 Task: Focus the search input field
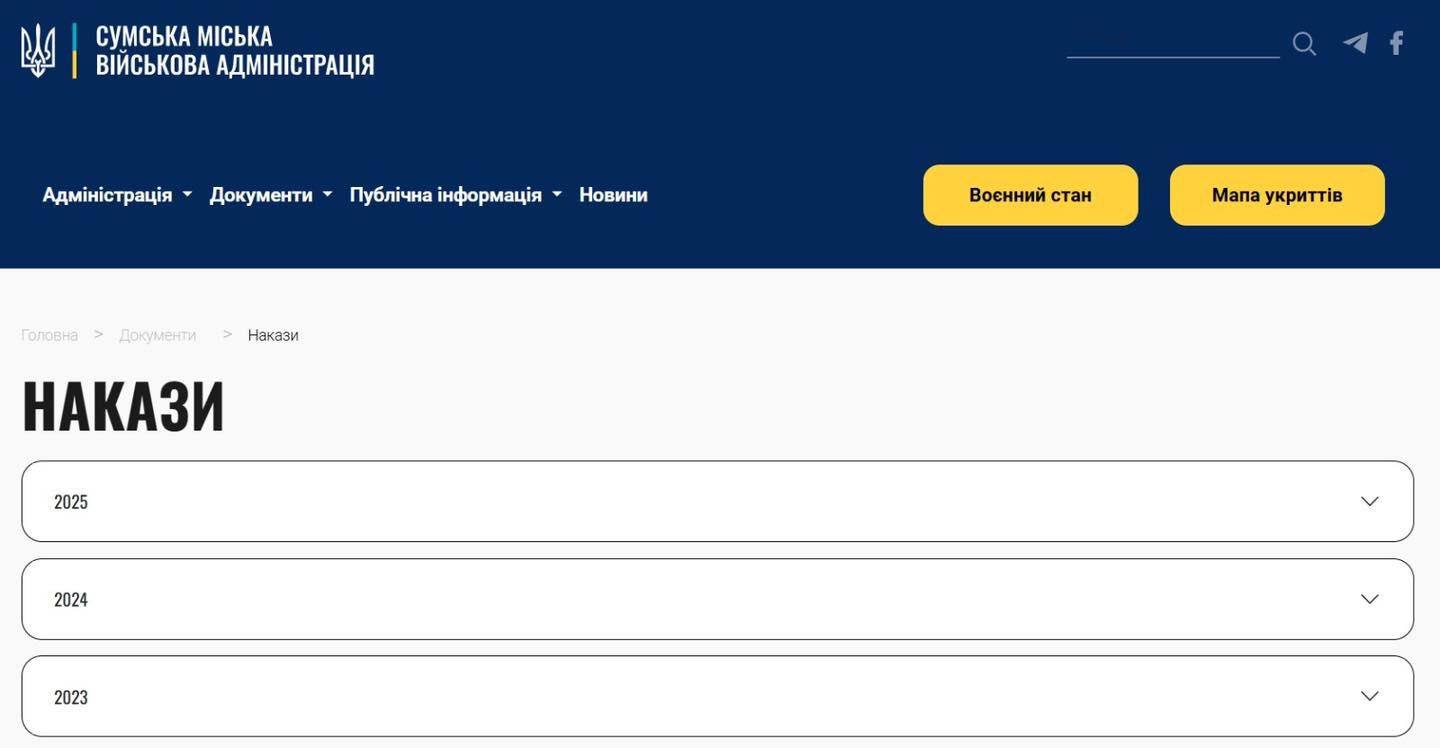pos(1172,43)
